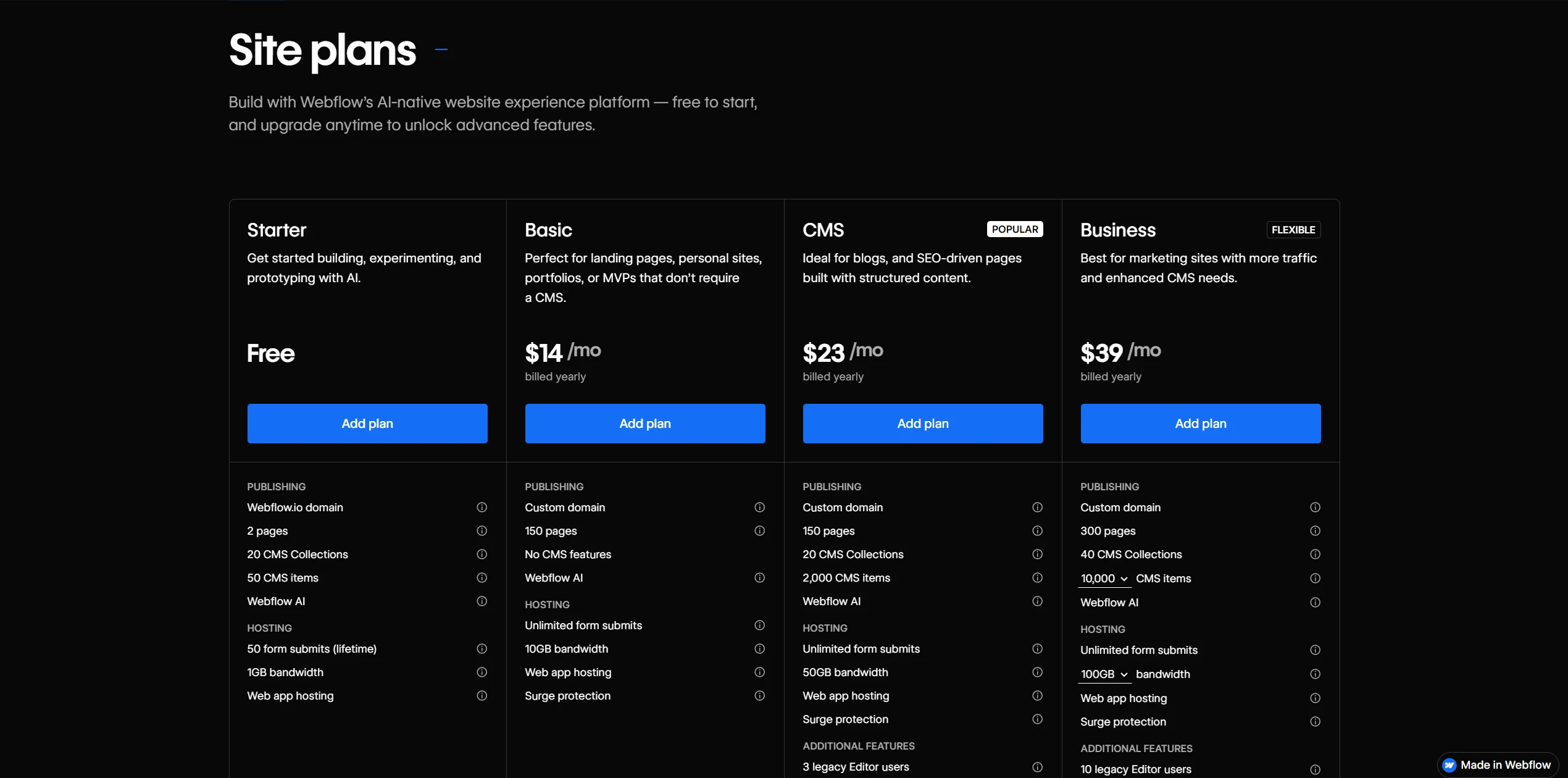Select Add plan under Business
Screen dimensions: 1568x778
click(x=1201, y=424)
